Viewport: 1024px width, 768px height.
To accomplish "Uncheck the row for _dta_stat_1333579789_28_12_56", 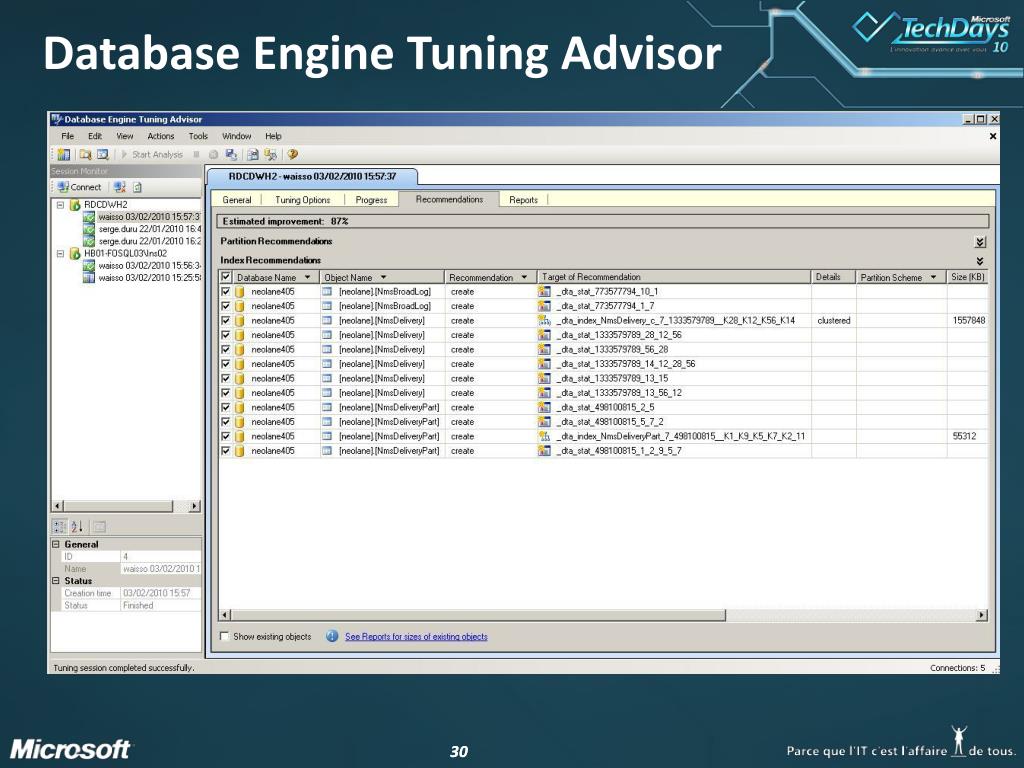I will [x=226, y=335].
